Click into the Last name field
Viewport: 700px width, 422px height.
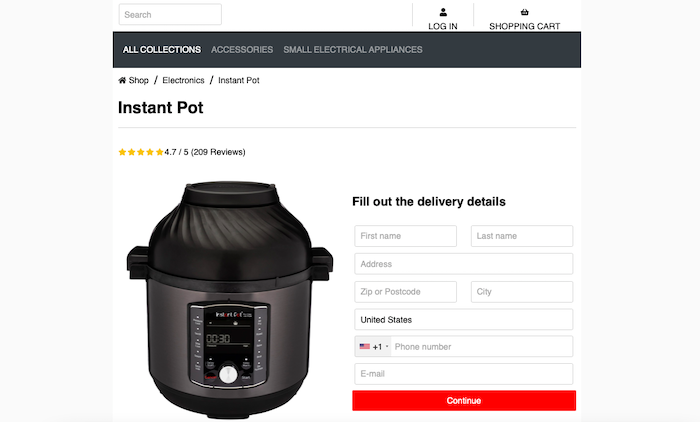tap(522, 236)
